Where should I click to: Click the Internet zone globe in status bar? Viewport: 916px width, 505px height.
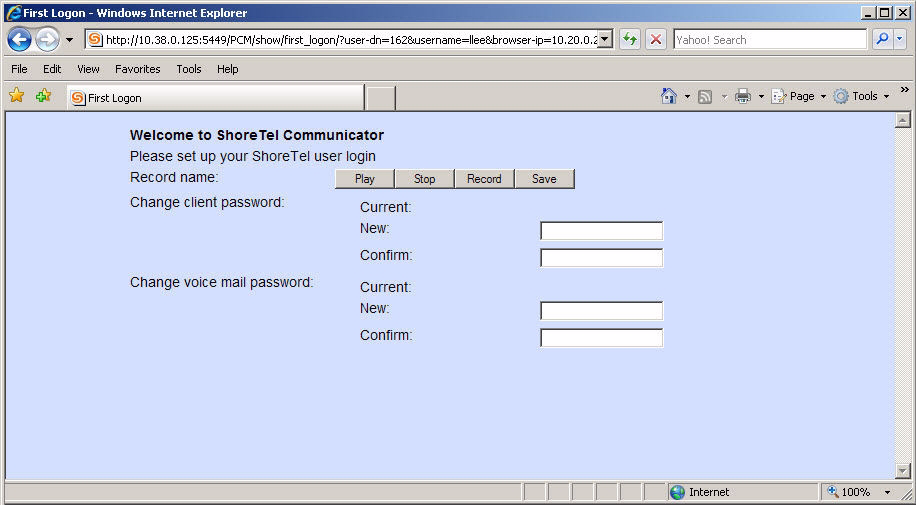[x=677, y=492]
